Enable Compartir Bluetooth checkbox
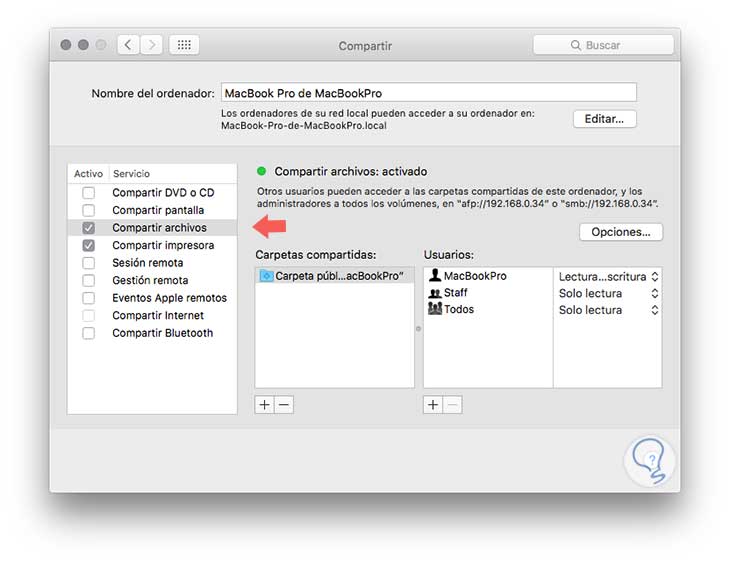Image resolution: width=730 pixels, height=563 pixels. tap(88, 333)
